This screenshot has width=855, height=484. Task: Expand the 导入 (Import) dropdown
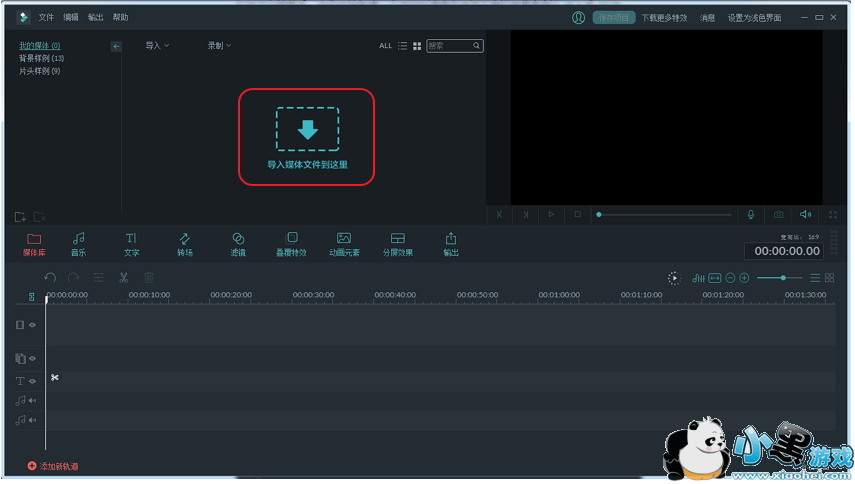157,46
